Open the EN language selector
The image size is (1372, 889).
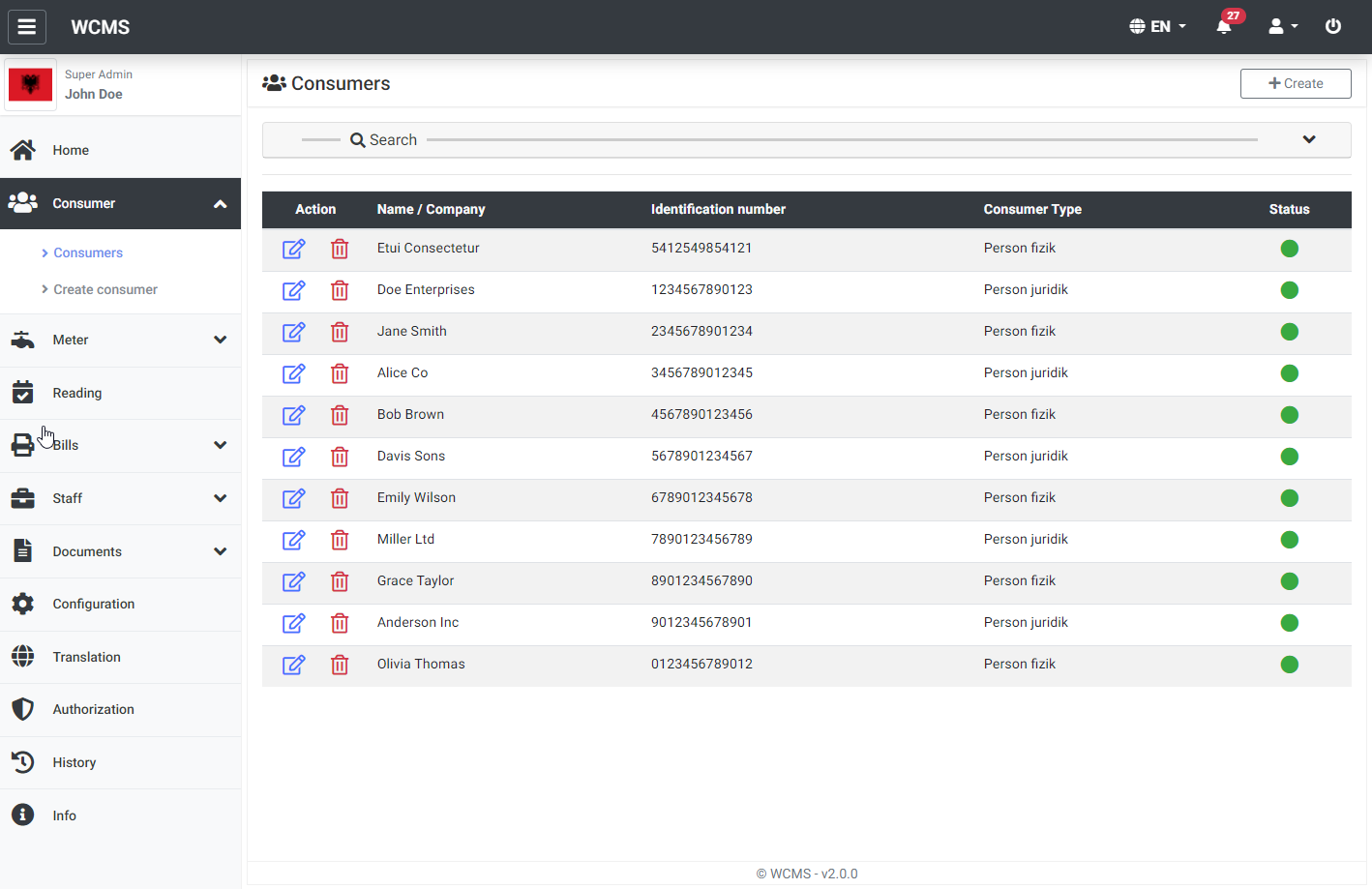click(1158, 26)
